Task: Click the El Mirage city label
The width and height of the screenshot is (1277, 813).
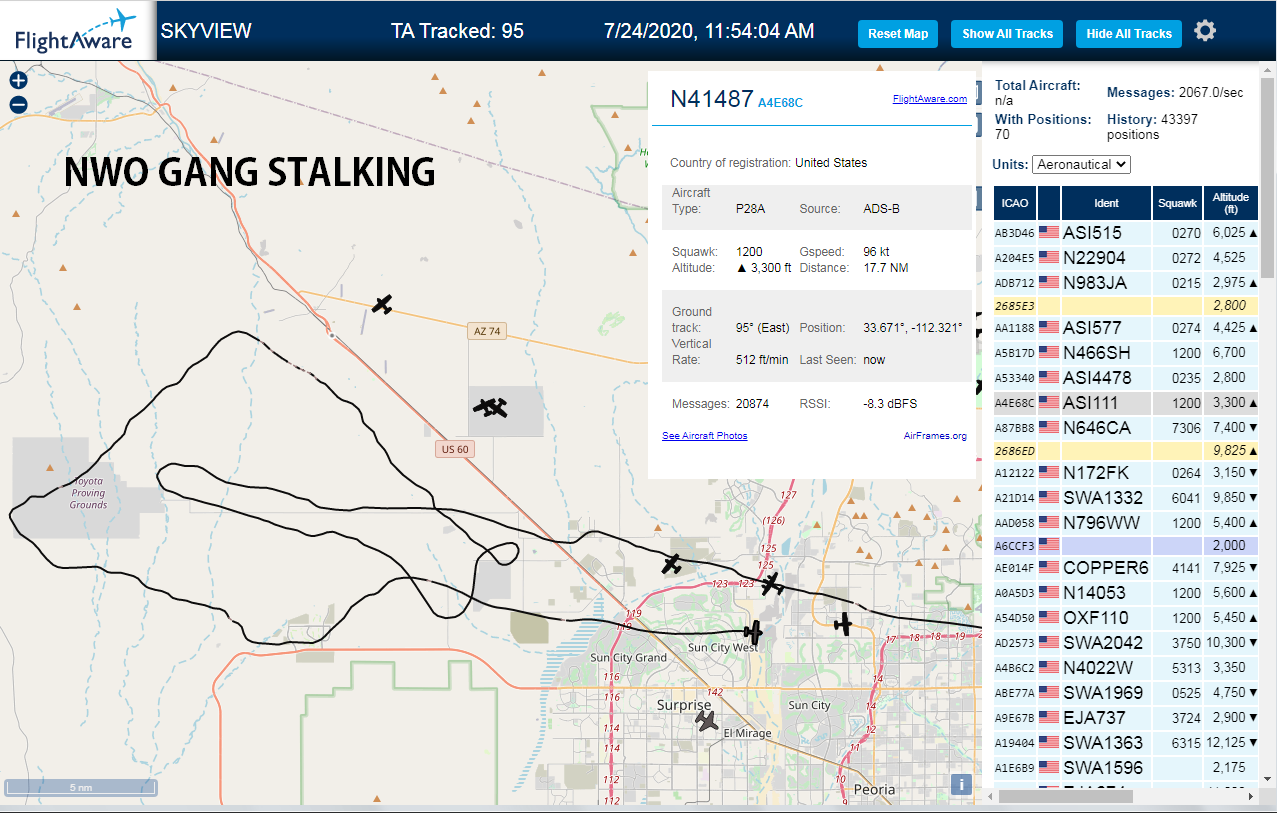Action: tap(747, 733)
